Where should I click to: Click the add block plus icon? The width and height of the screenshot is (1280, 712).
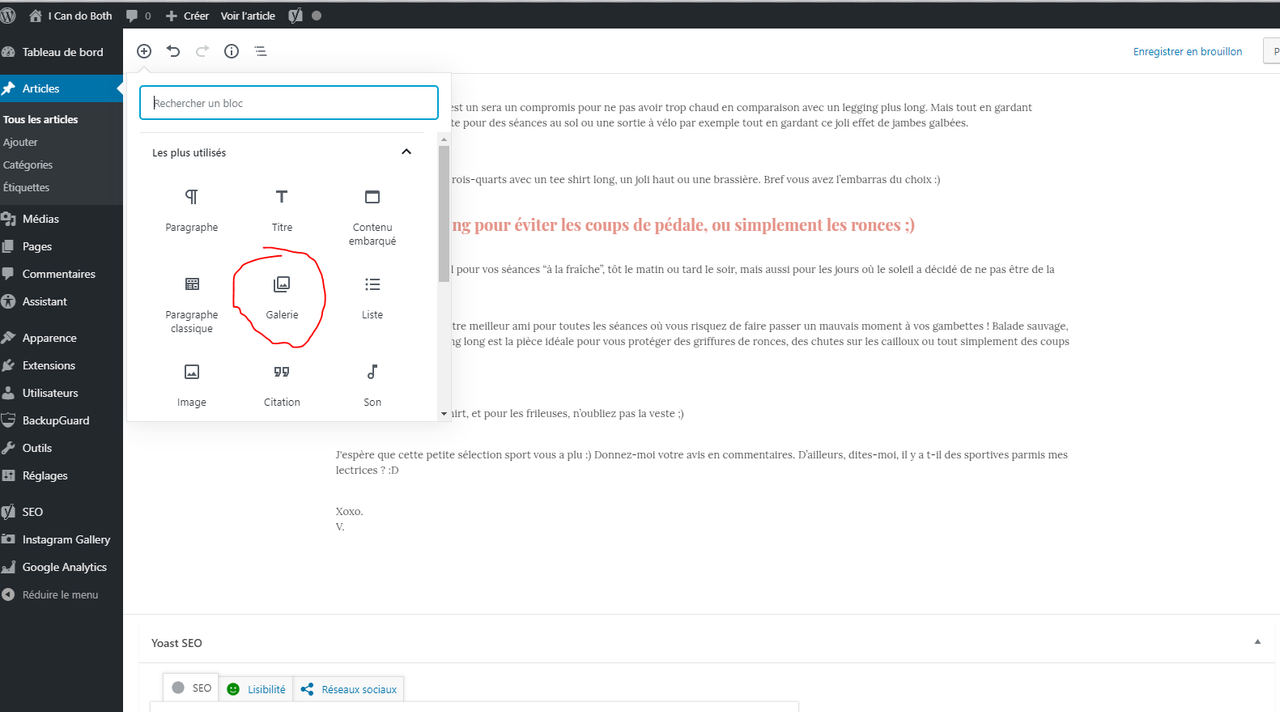(x=144, y=51)
